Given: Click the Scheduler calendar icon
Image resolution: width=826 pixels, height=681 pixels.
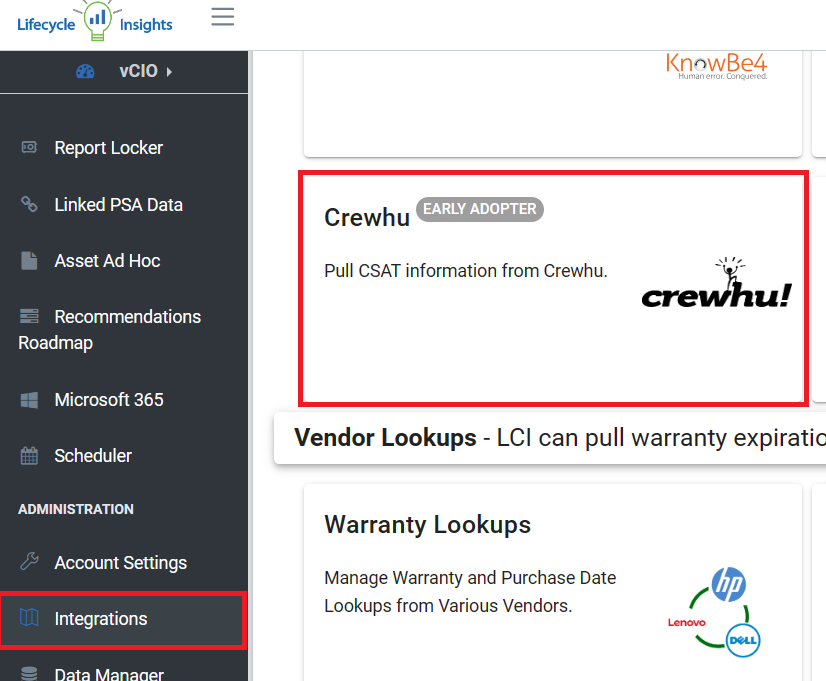Looking at the screenshot, I should point(29,456).
